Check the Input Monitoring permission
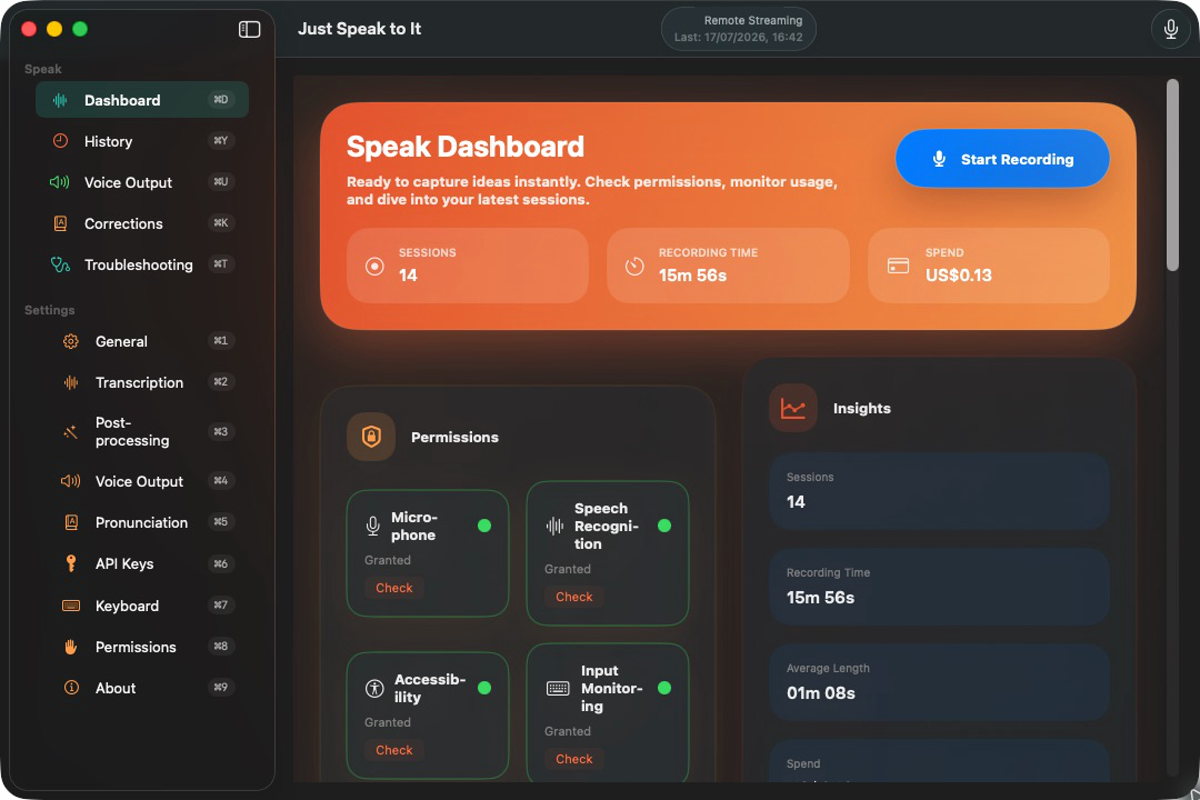 click(x=574, y=759)
